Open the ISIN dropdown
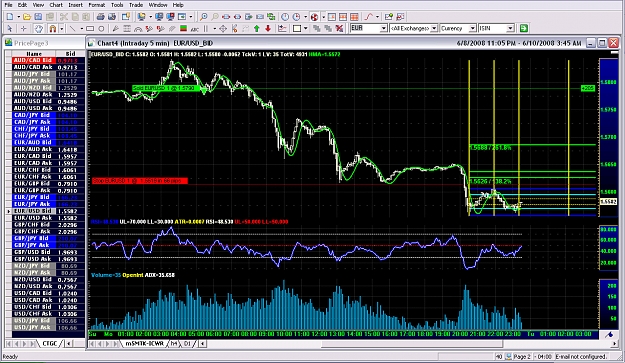This screenshot has height=363, width=625. pyautogui.click(x=510, y=28)
